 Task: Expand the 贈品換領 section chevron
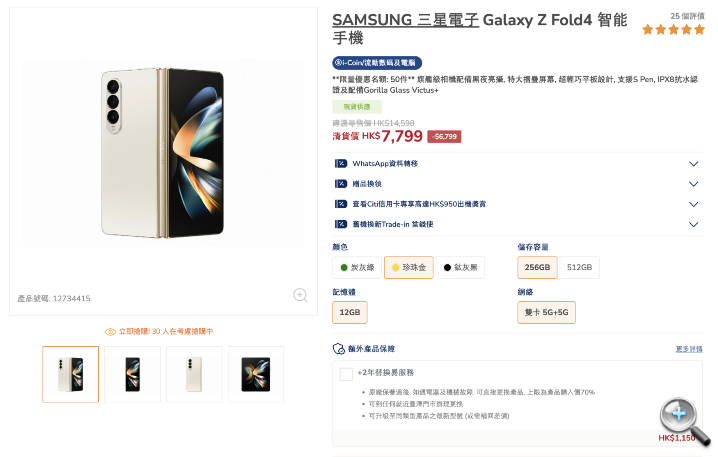[x=693, y=184]
